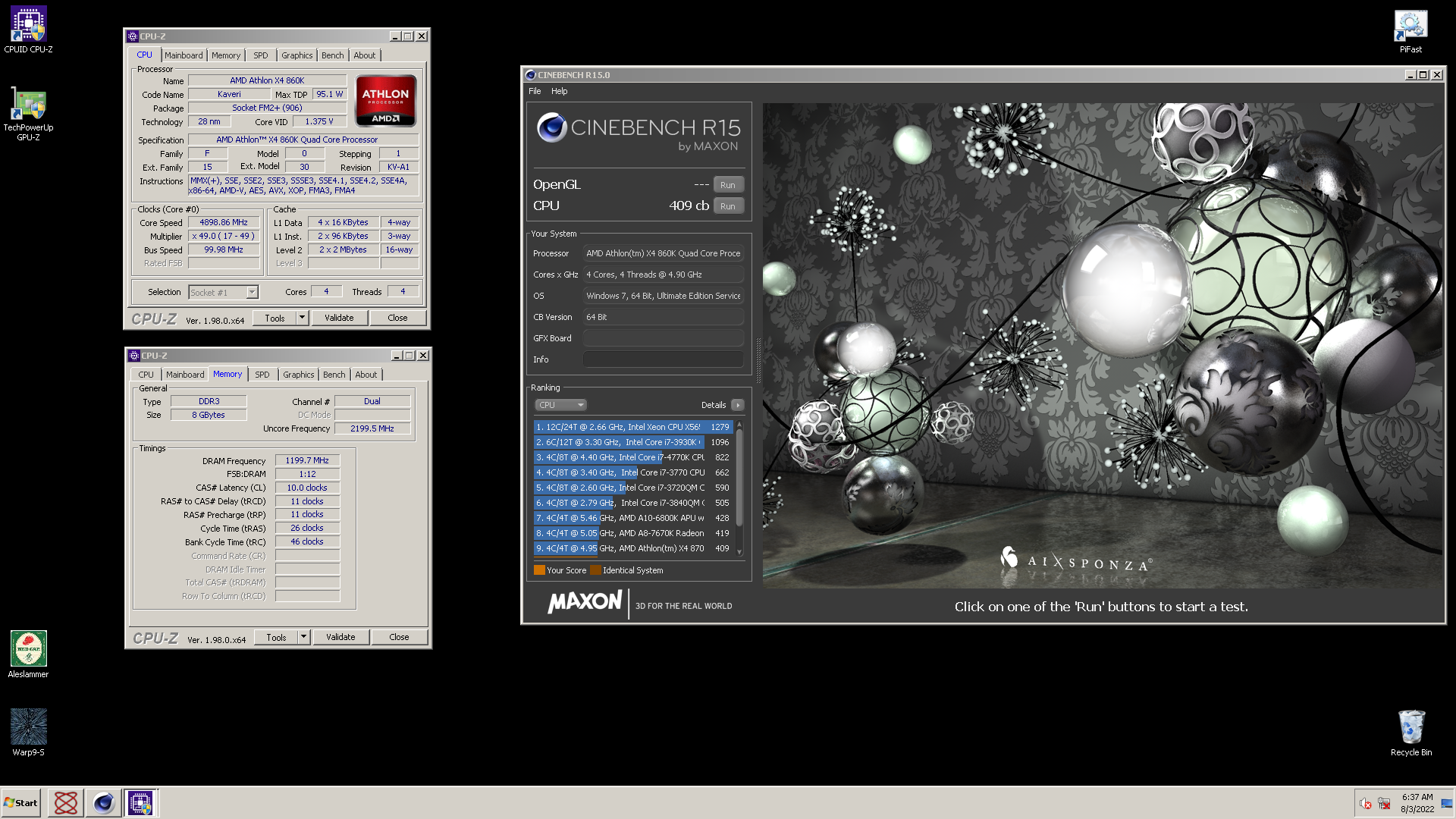The height and width of the screenshot is (819, 1456).
Task: Click the Start button on taskbar
Action: pos(20,803)
